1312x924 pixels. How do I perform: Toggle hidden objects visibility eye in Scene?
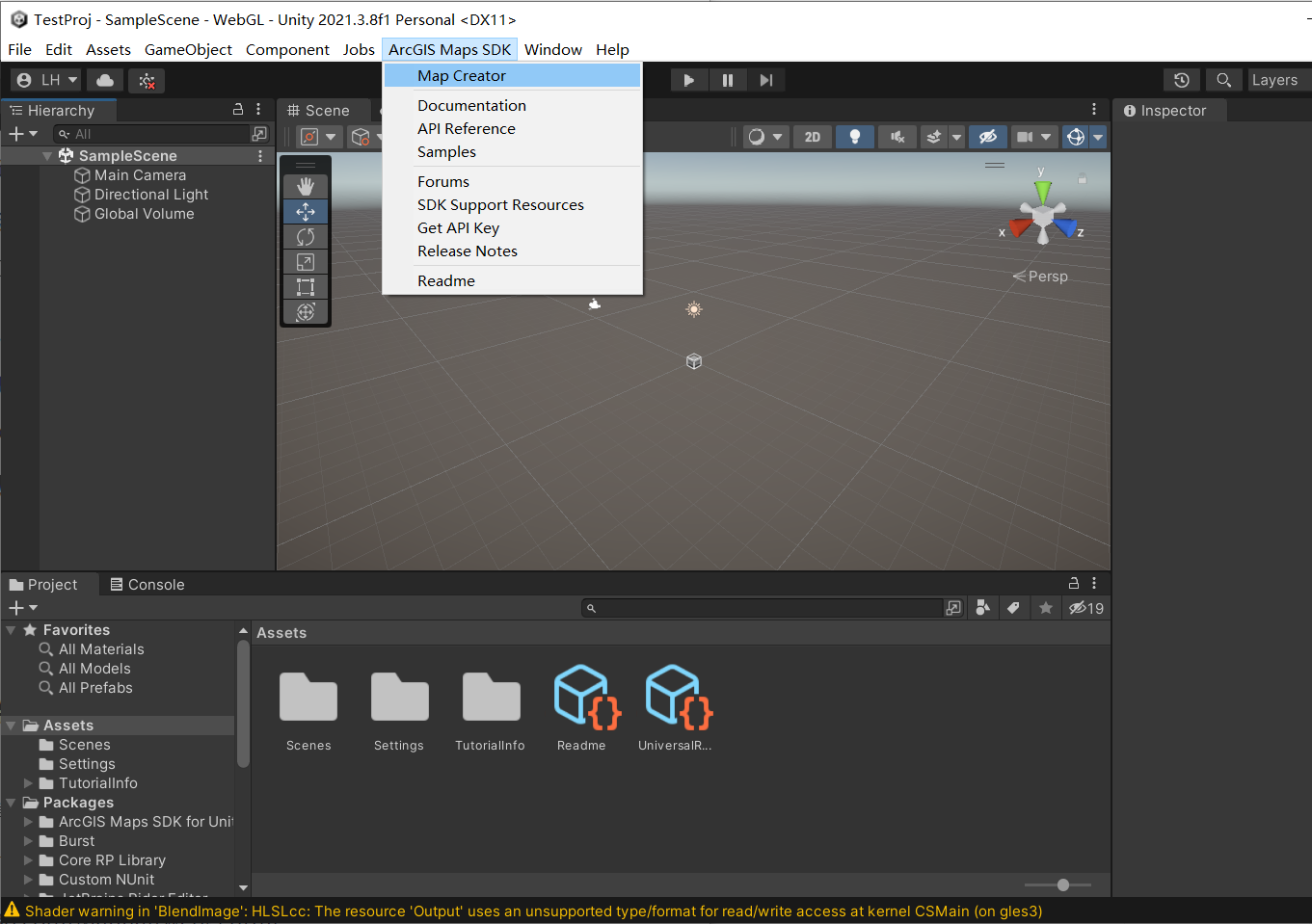(988, 137)
